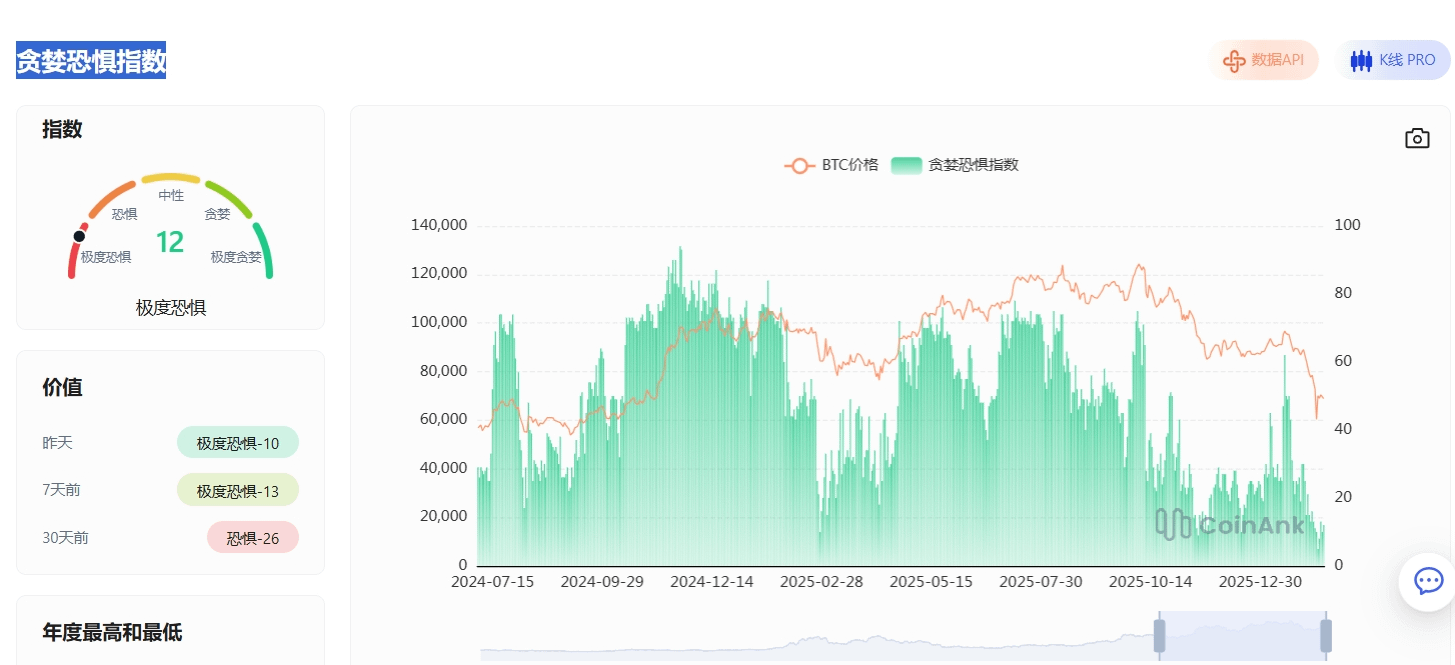Image resolution: width=1455 pixels, height=665 pixels.
Task: Click the left handle of range slider
Action: click(1160, 636)
